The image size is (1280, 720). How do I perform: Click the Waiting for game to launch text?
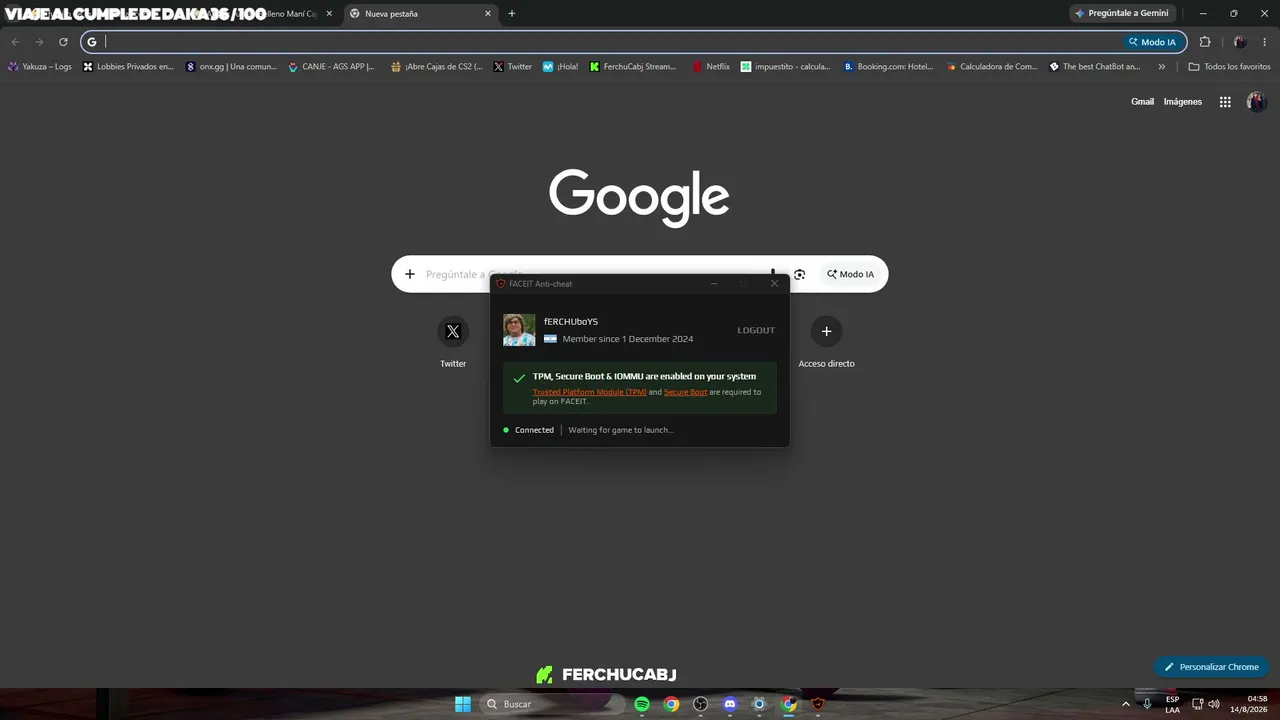click(x=620, y=430)
